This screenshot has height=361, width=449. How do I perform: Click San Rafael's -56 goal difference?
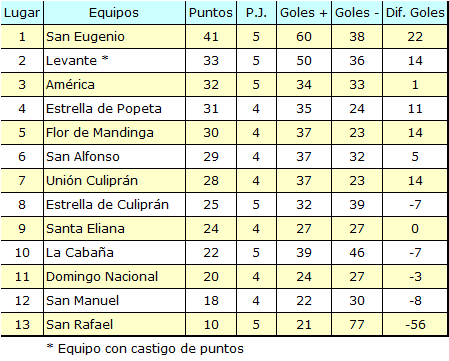[x=415, y=325]
